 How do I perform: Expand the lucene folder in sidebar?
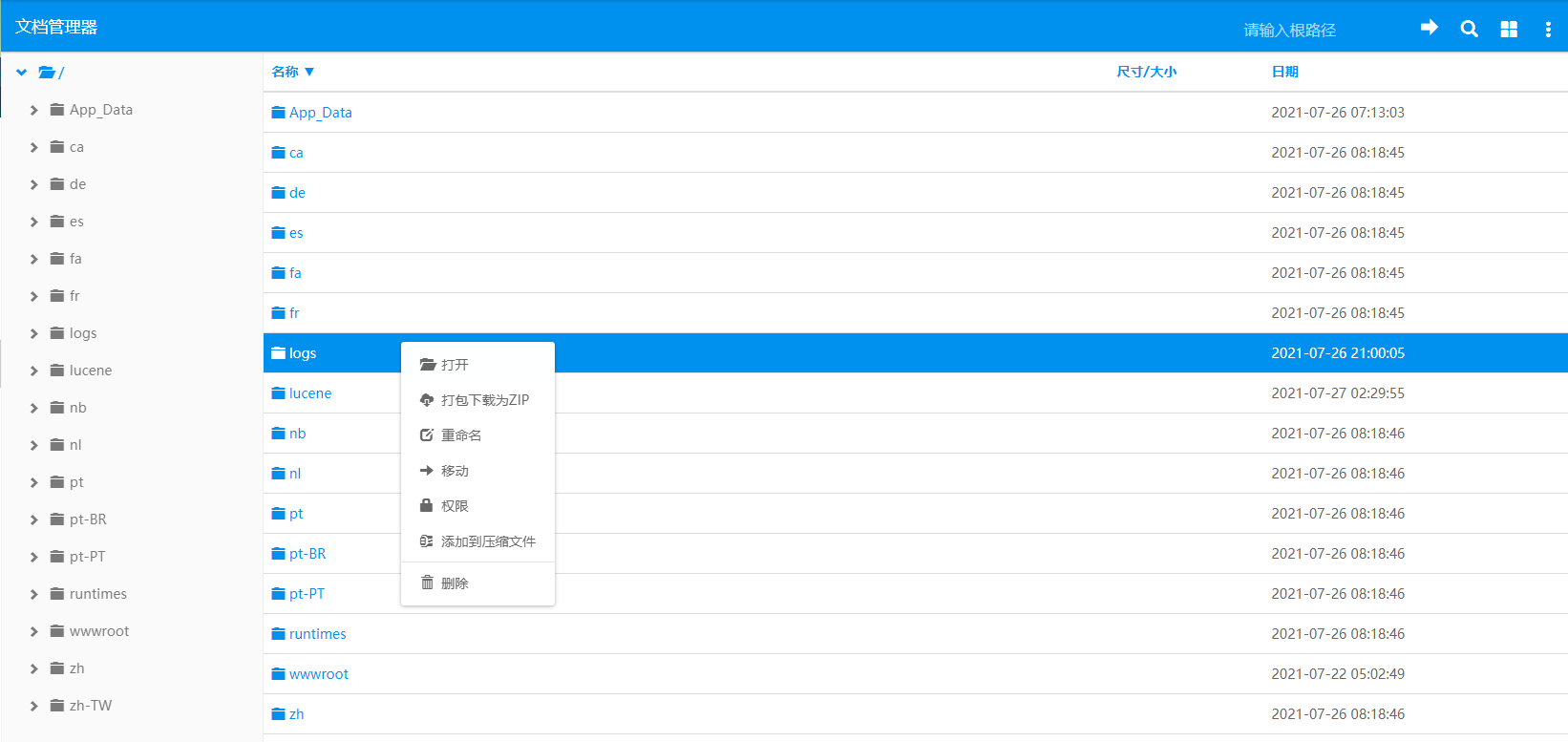tap(33, 371)
